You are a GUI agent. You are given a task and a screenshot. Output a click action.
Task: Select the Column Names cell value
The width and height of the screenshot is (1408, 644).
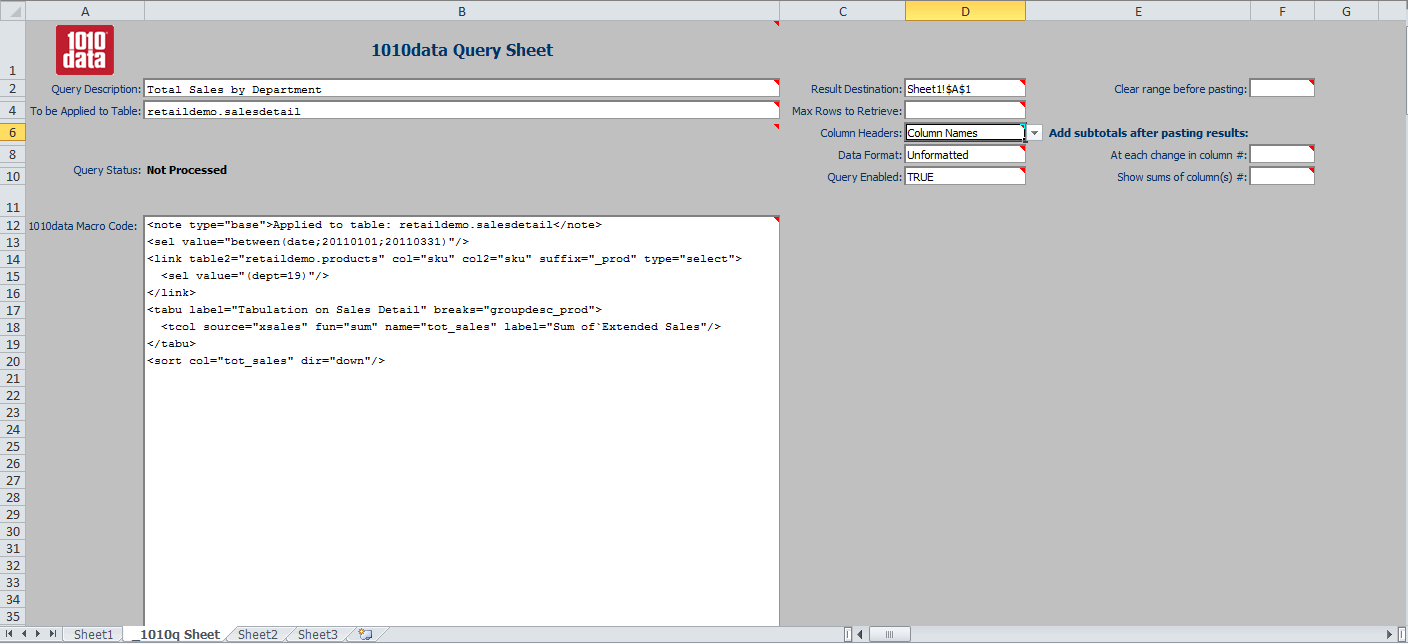965,133
